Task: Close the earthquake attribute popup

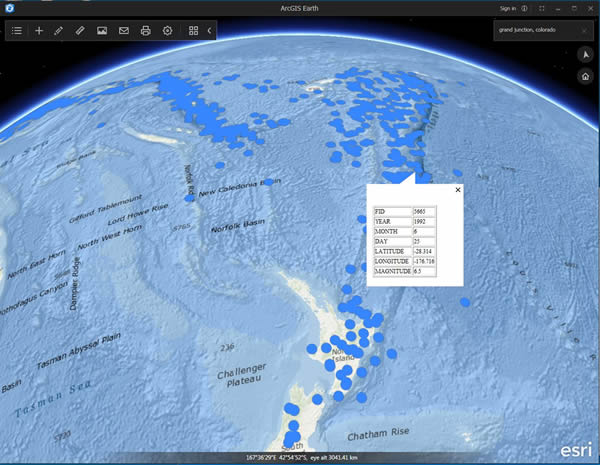Action: pyautogui.click(x=458, y=189)
